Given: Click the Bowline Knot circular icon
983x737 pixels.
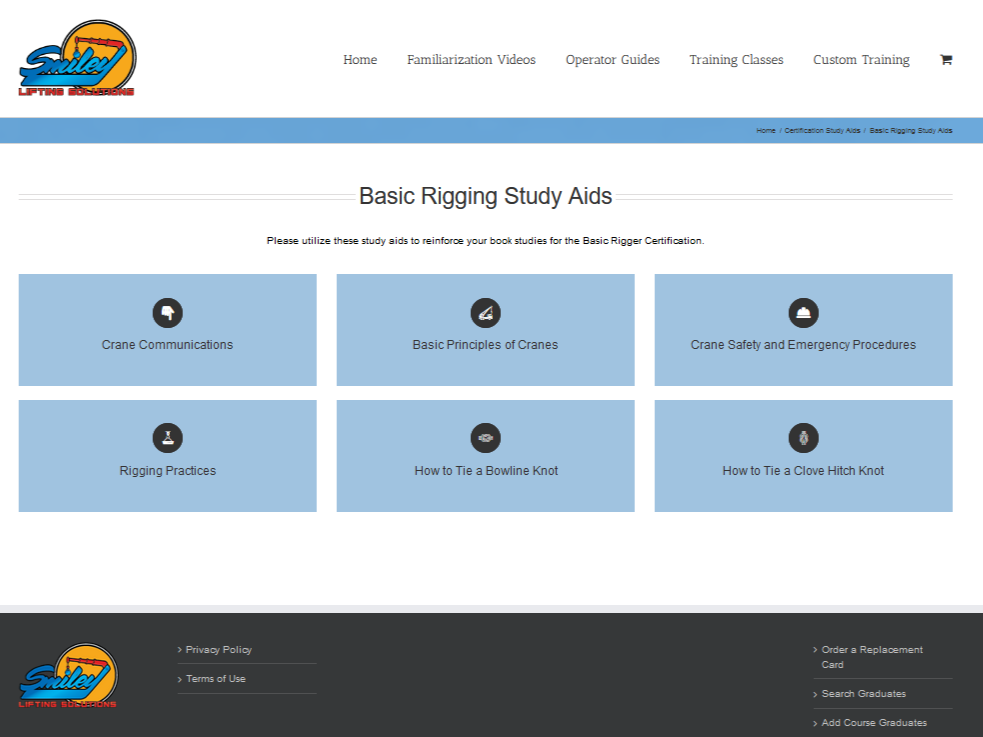Looking at the screenshot, I should [x=485, y=438].
